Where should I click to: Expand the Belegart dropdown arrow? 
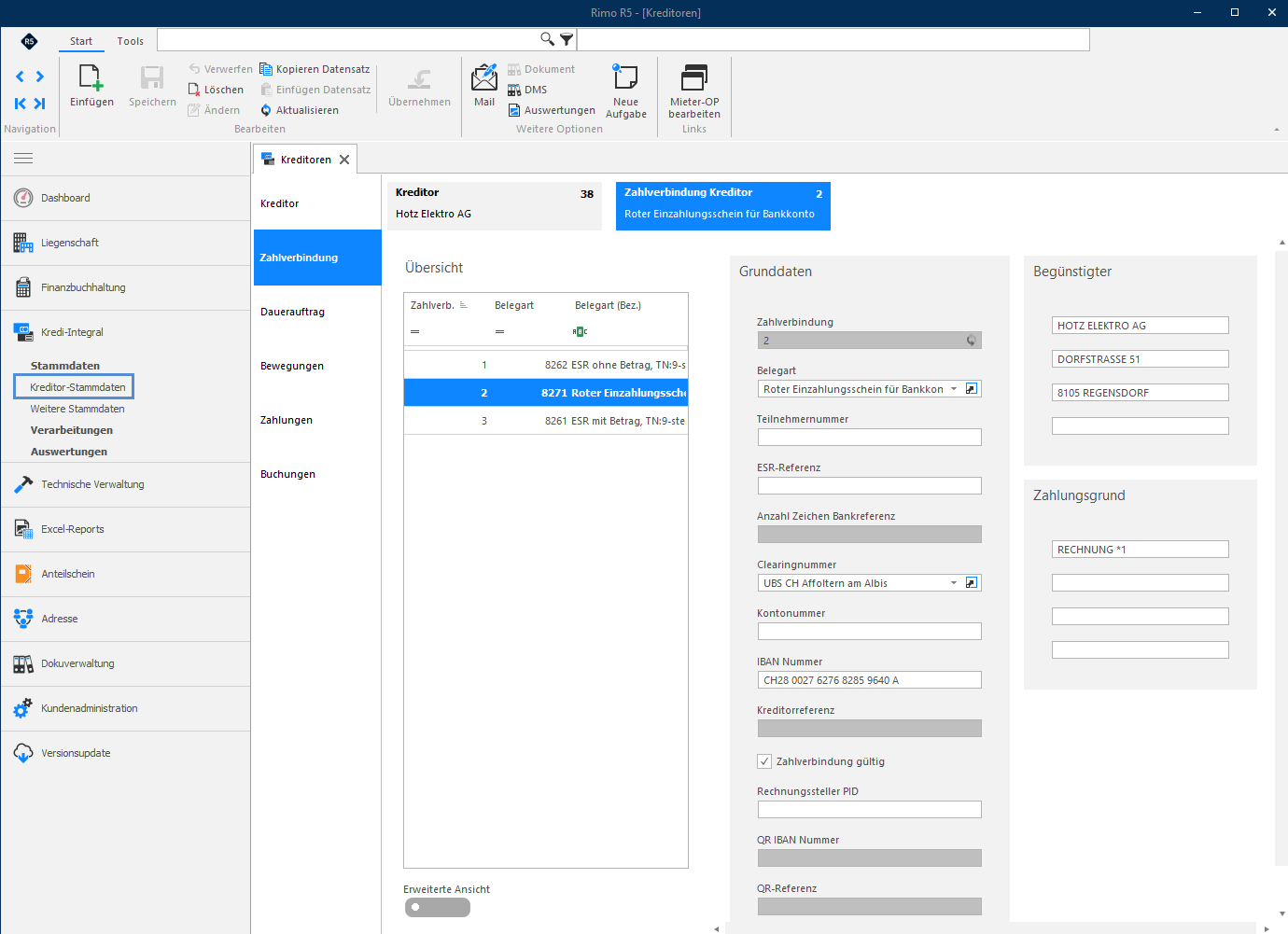point(954,389)
